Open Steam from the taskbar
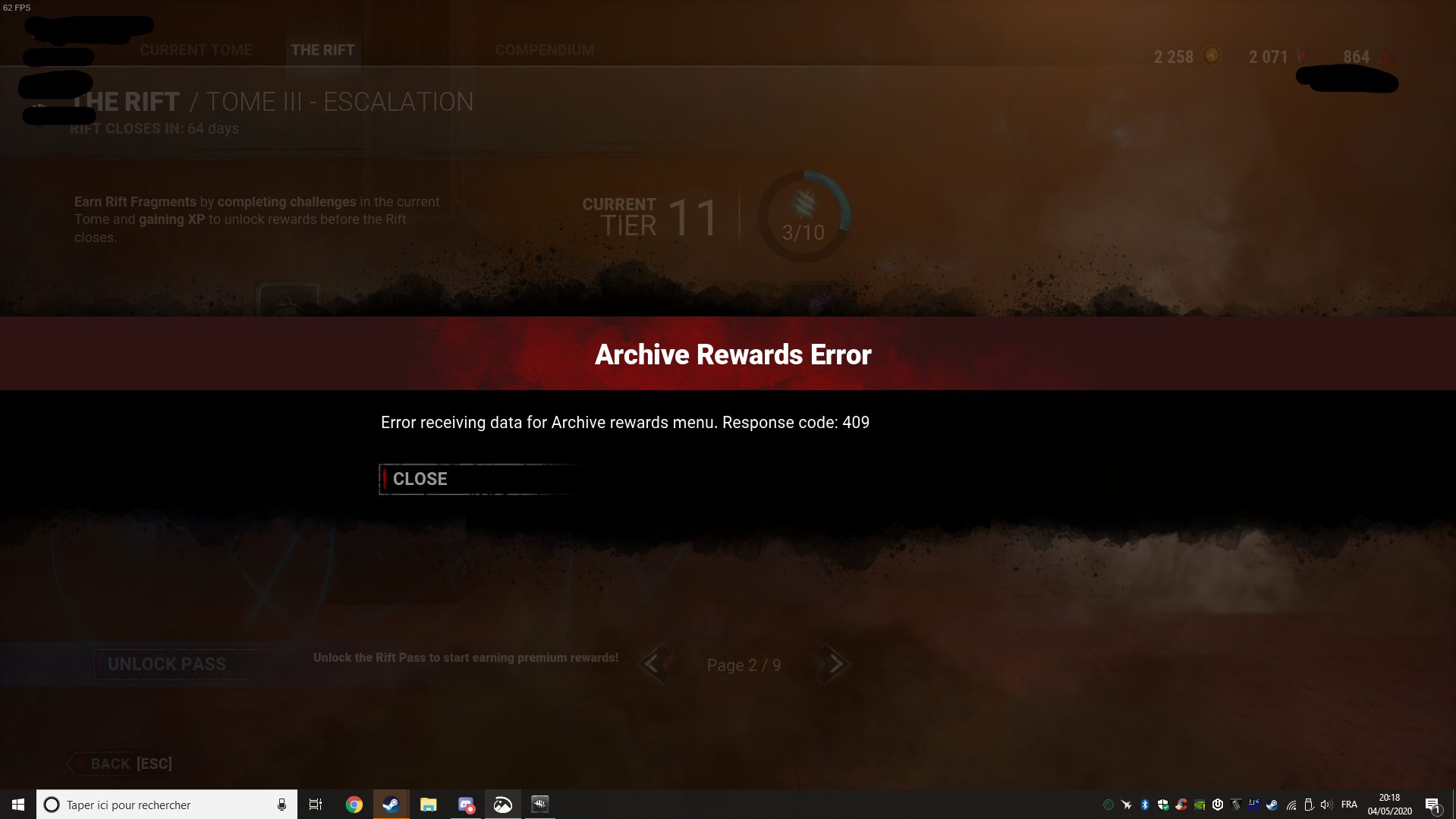Screen dimensions: 1456x819 coord(391,805)
